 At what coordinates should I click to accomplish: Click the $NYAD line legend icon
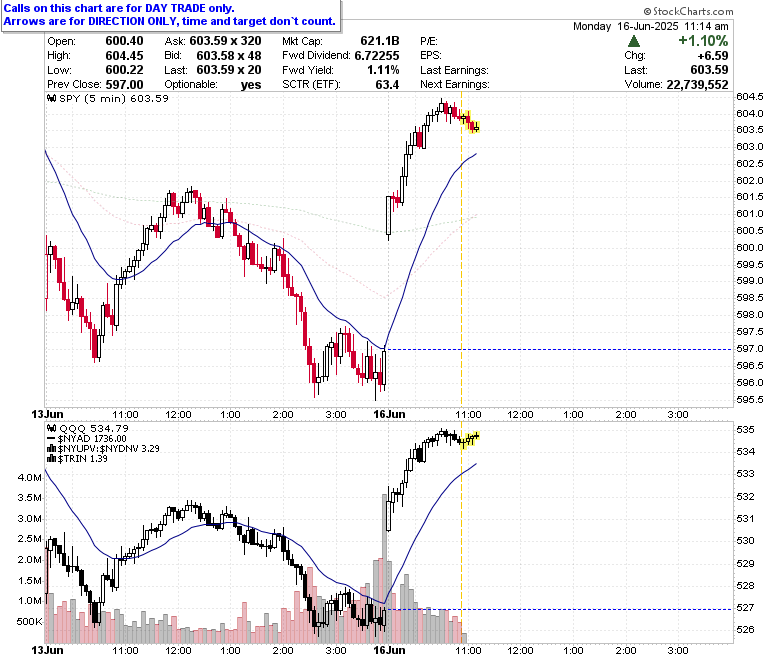tap(51, 439)
